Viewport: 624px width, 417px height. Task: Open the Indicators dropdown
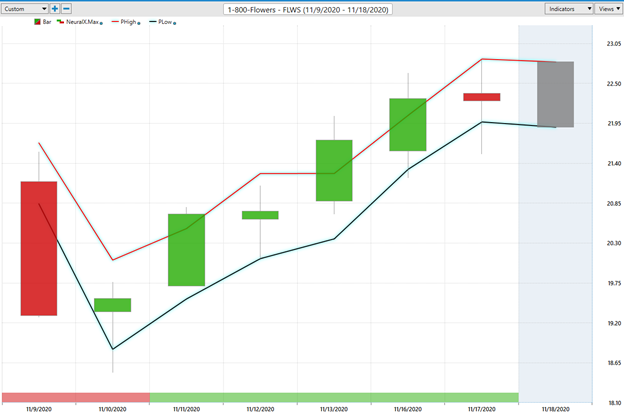coord(569,9)
